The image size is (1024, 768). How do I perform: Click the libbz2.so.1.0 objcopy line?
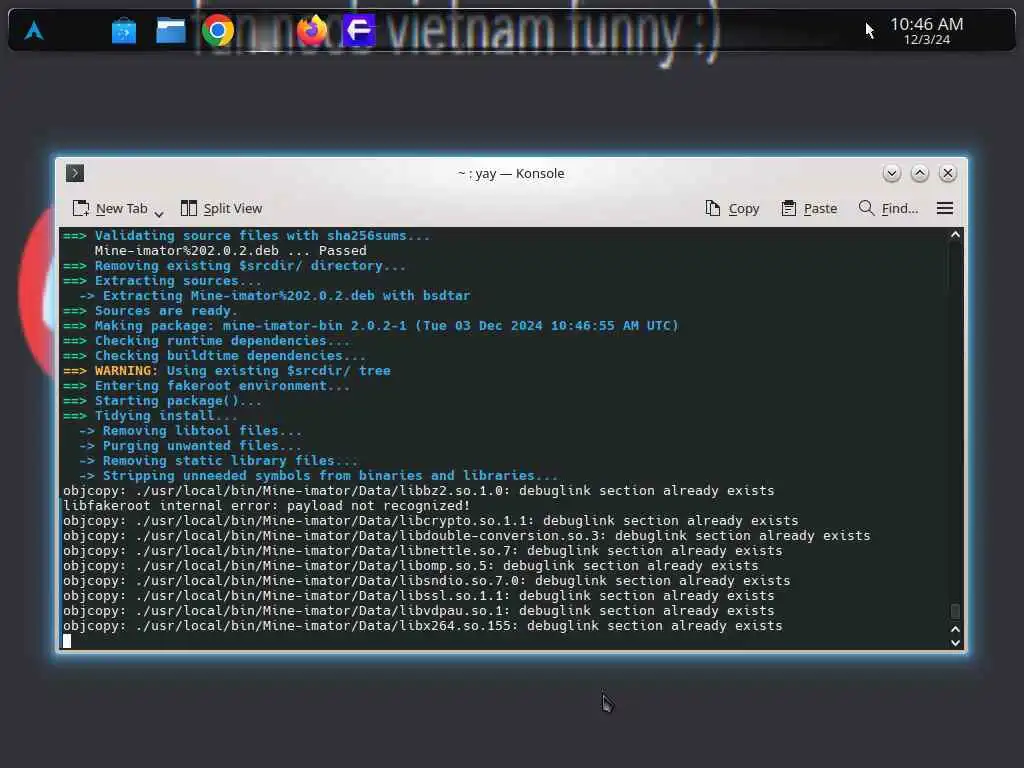click(419, 491)
